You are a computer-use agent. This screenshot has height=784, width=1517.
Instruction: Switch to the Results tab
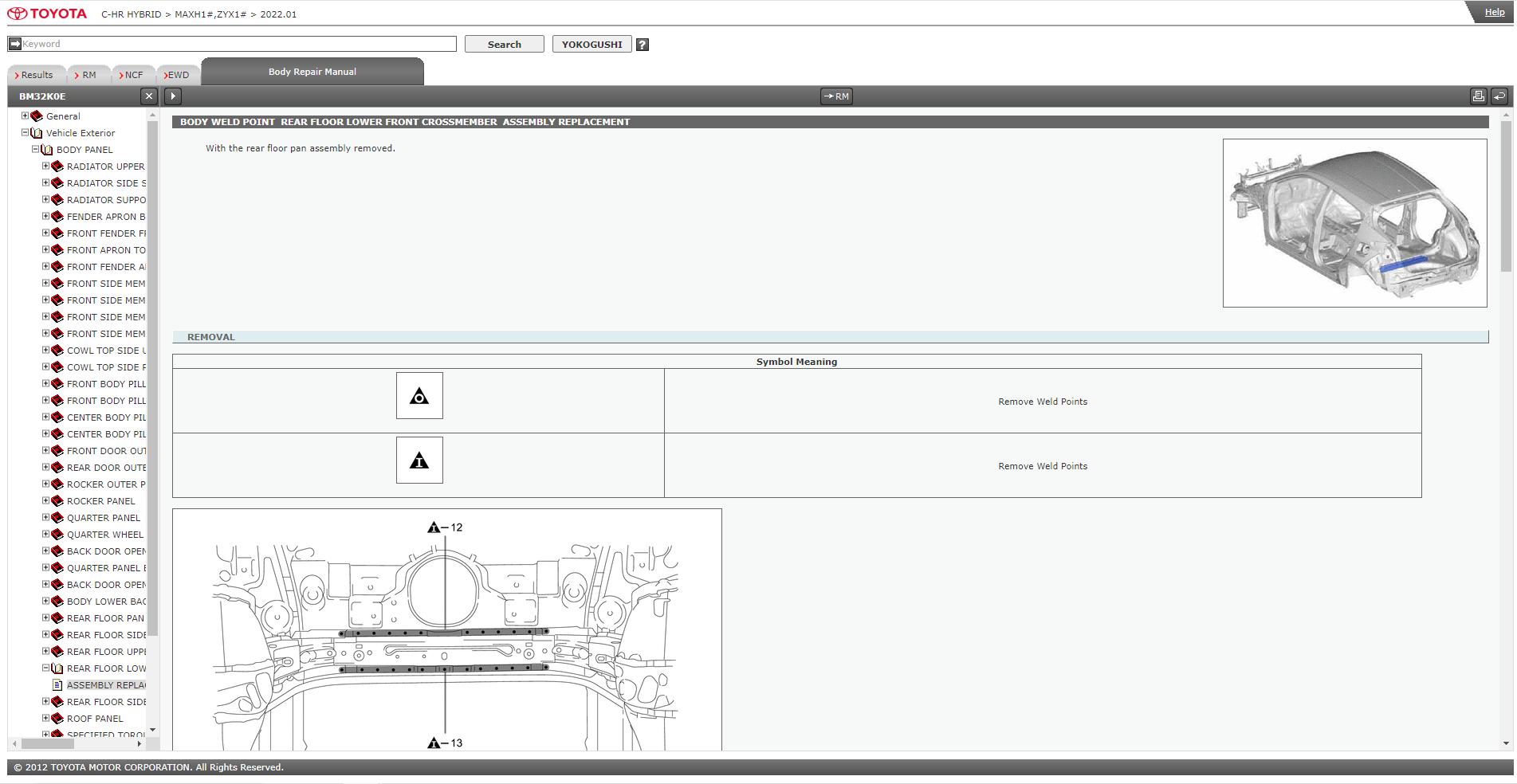(37, 75)
